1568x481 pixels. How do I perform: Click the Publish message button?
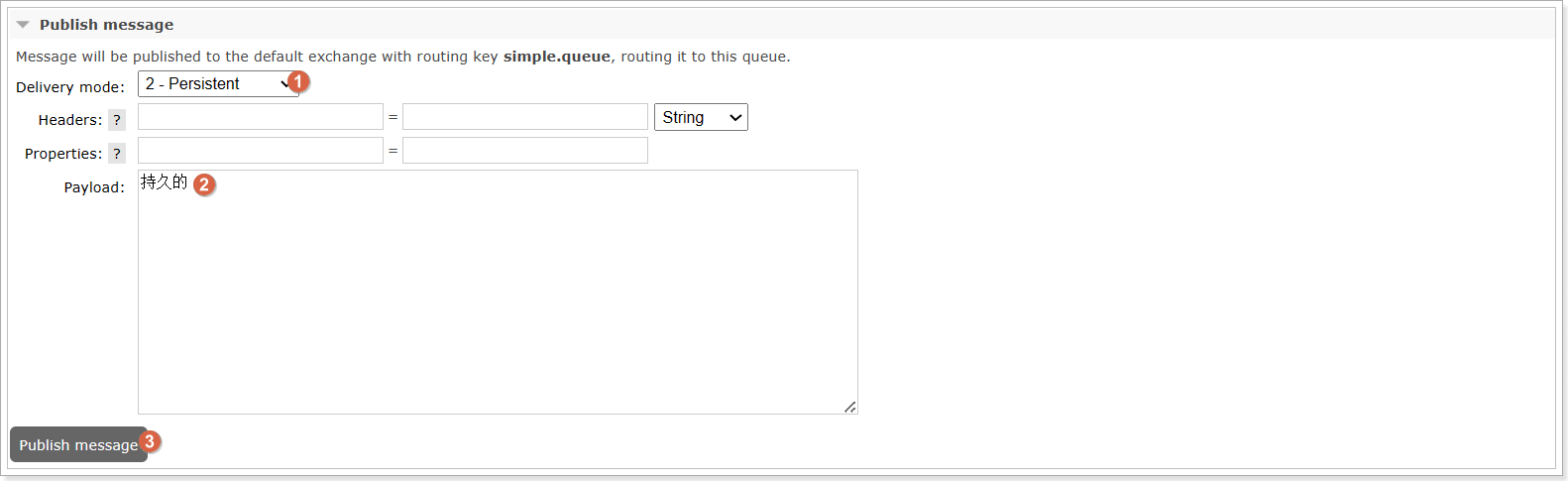pos(78,445)
